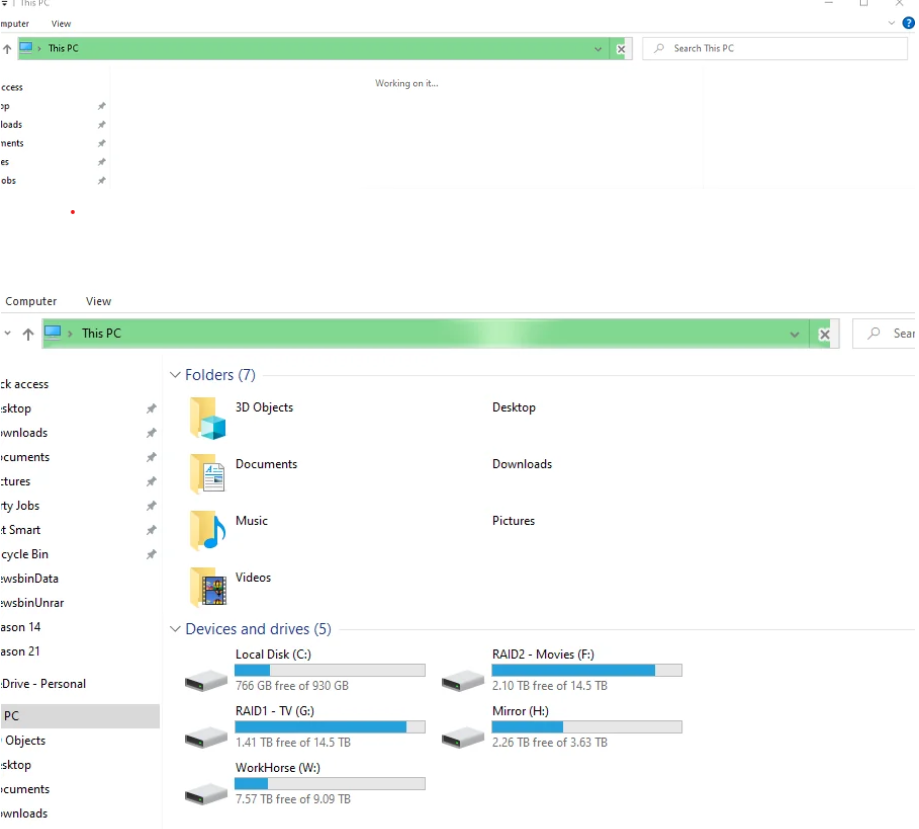919x829 pixels.
Task: Open the Computer tab in lower window
Action: click(30, 301)
